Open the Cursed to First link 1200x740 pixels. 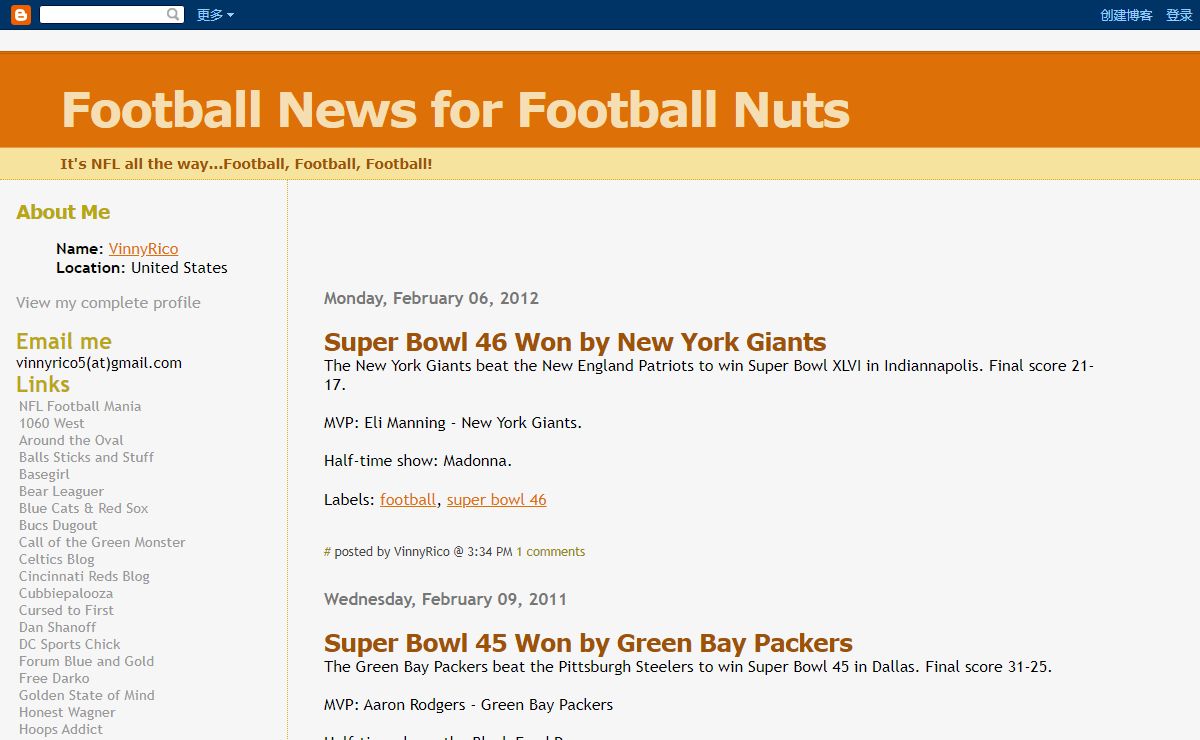point(66,610)
